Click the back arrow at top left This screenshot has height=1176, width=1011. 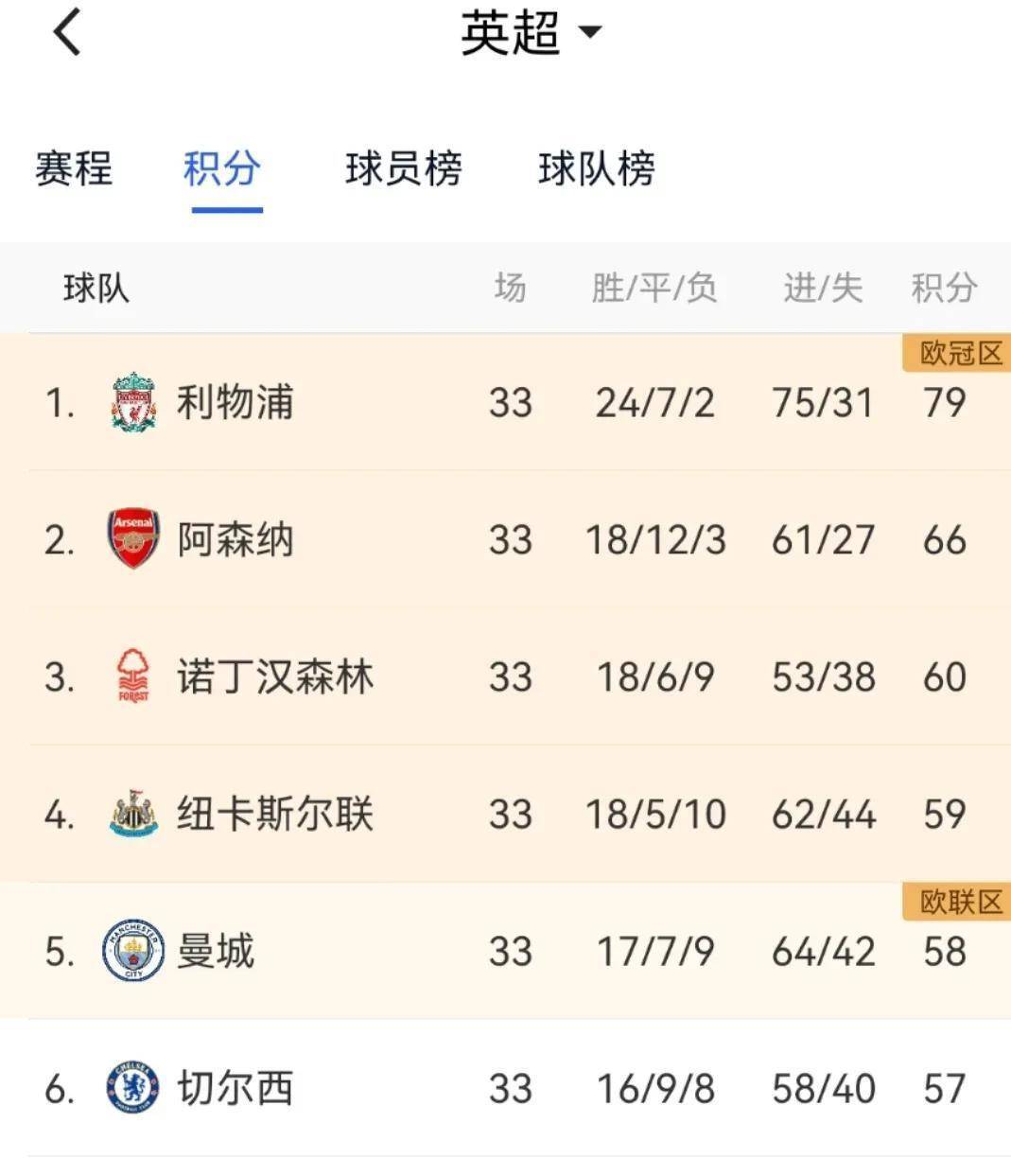66,31
